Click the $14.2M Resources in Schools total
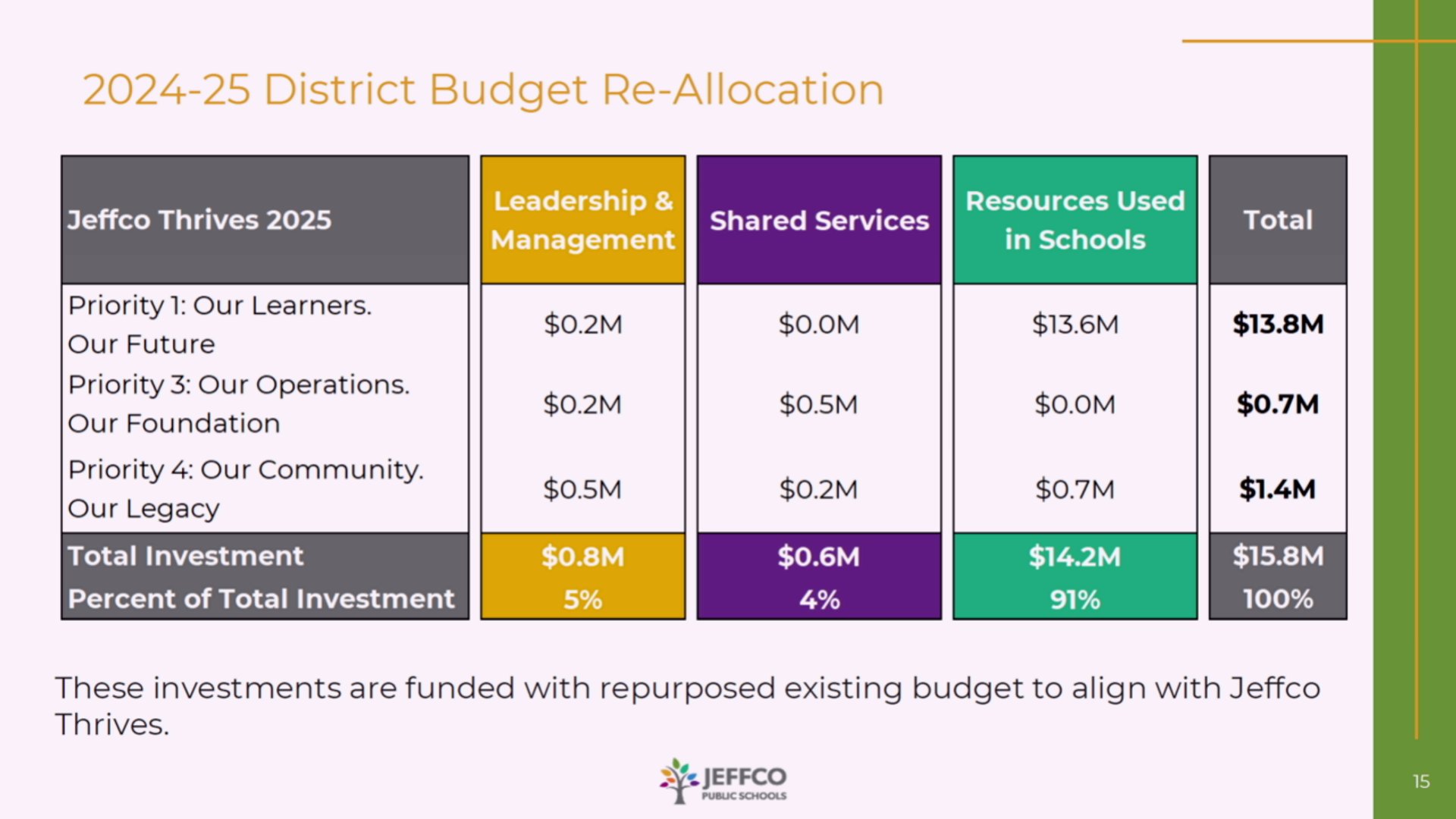This screenshot has height=819, width=1456. click(x=1075, y=557)
